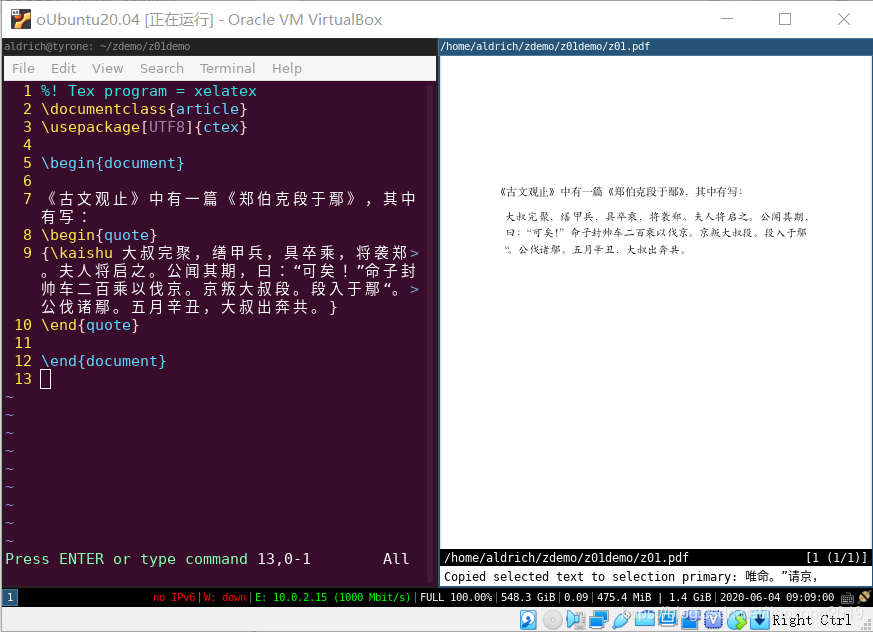This screenshot has height=632, width=873.
Task: Click the 'Copied selected text' status message
Action: [x=631, y=576]
